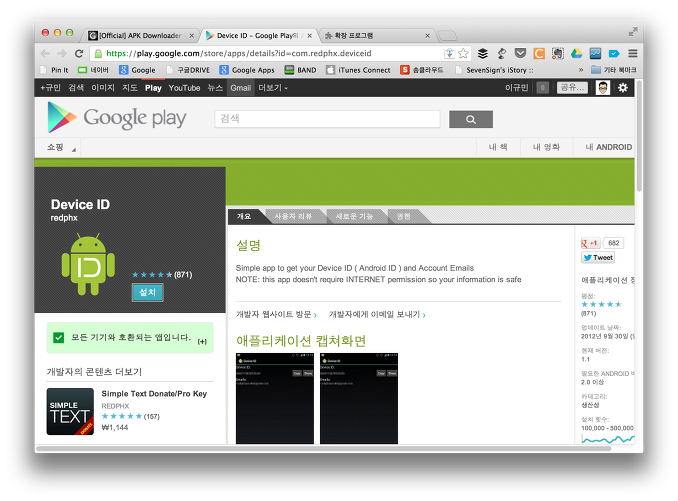Click the redphx developer name
678x501 pixels.
[64, 218]
